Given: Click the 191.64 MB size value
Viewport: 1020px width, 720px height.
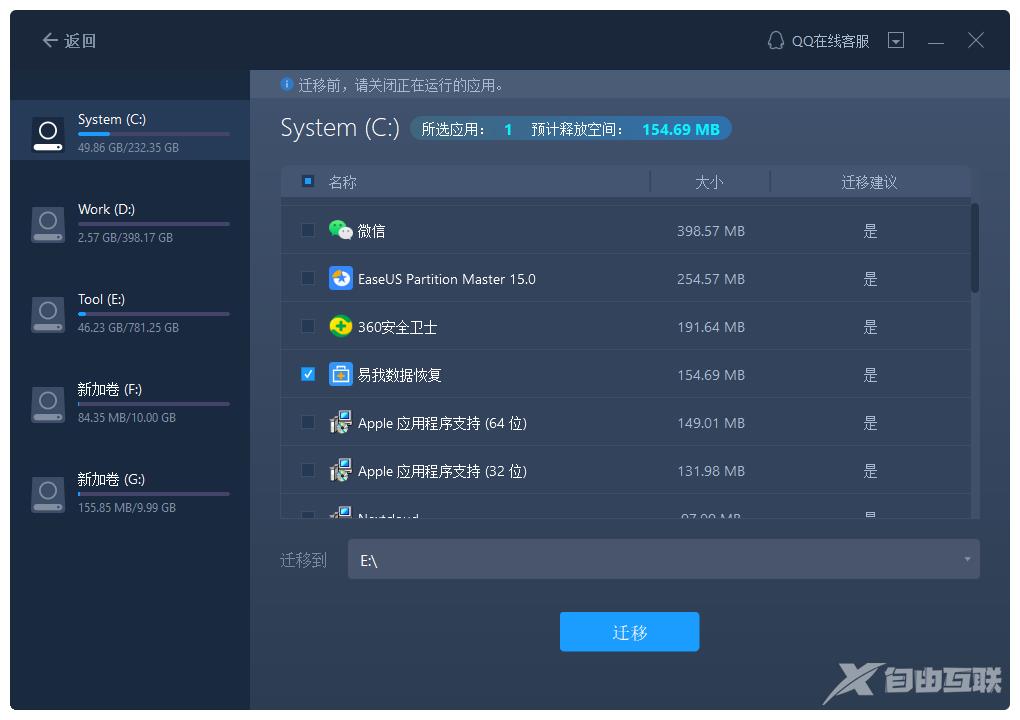Looking at the screenshot, I should click(x=710, y=327).
